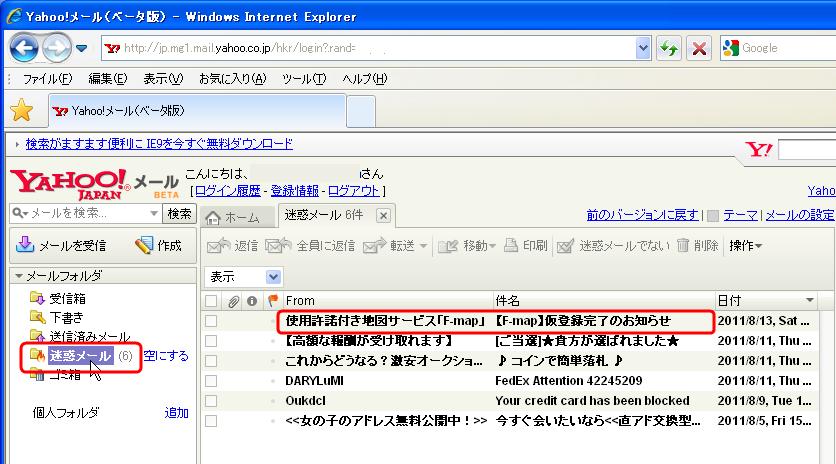Open the 転送 dropdown arrow
Viewport: 836px width, 464px height.
[423, 246]
